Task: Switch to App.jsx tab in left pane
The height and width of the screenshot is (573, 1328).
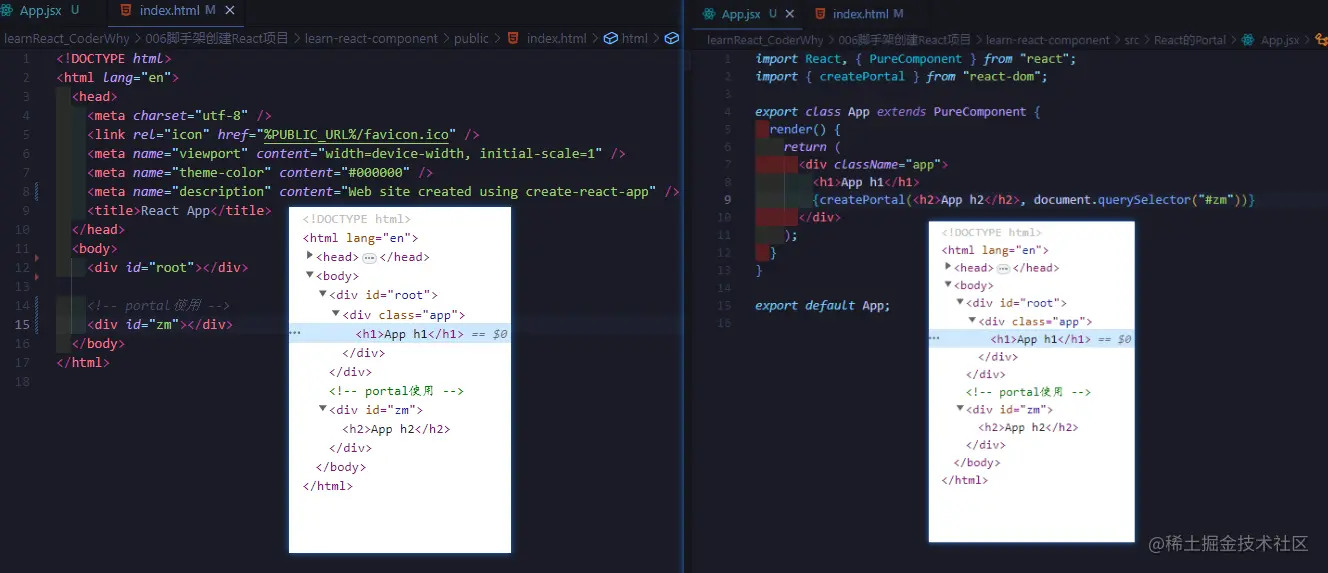Action: click(x=42, y=10)
